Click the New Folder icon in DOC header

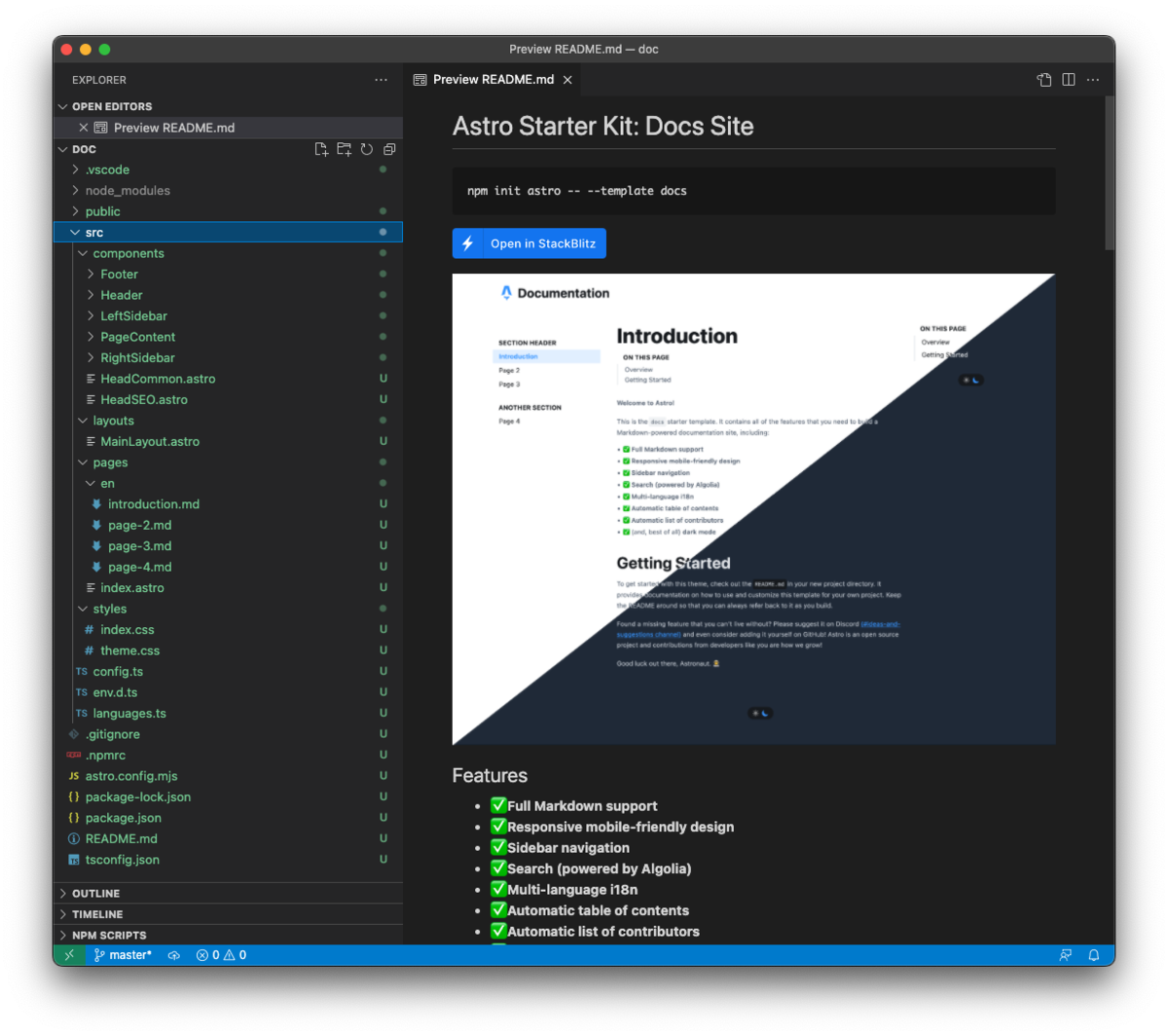coord(344,149)
